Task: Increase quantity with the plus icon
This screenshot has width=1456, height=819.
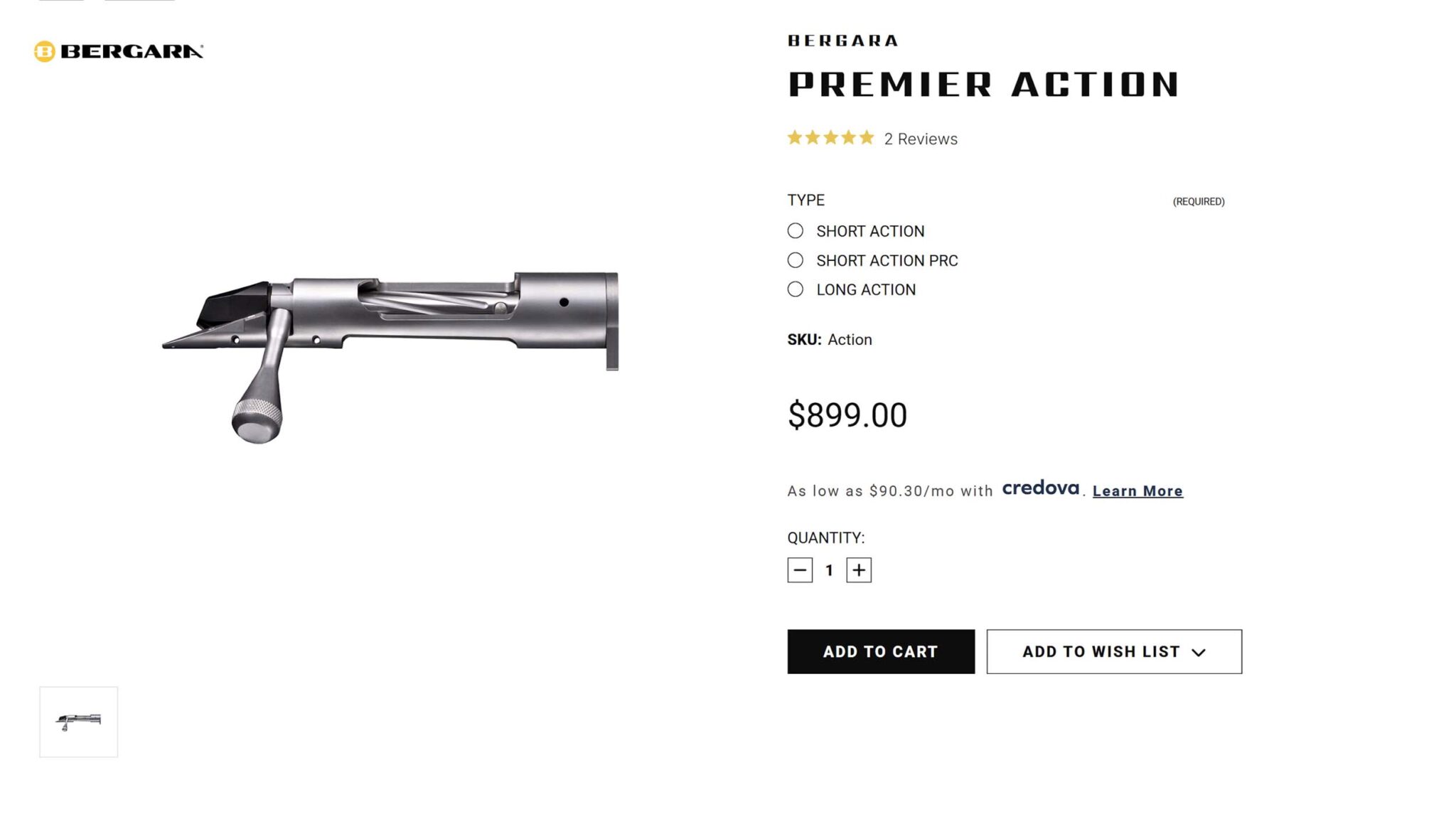Action: [859, 569]
